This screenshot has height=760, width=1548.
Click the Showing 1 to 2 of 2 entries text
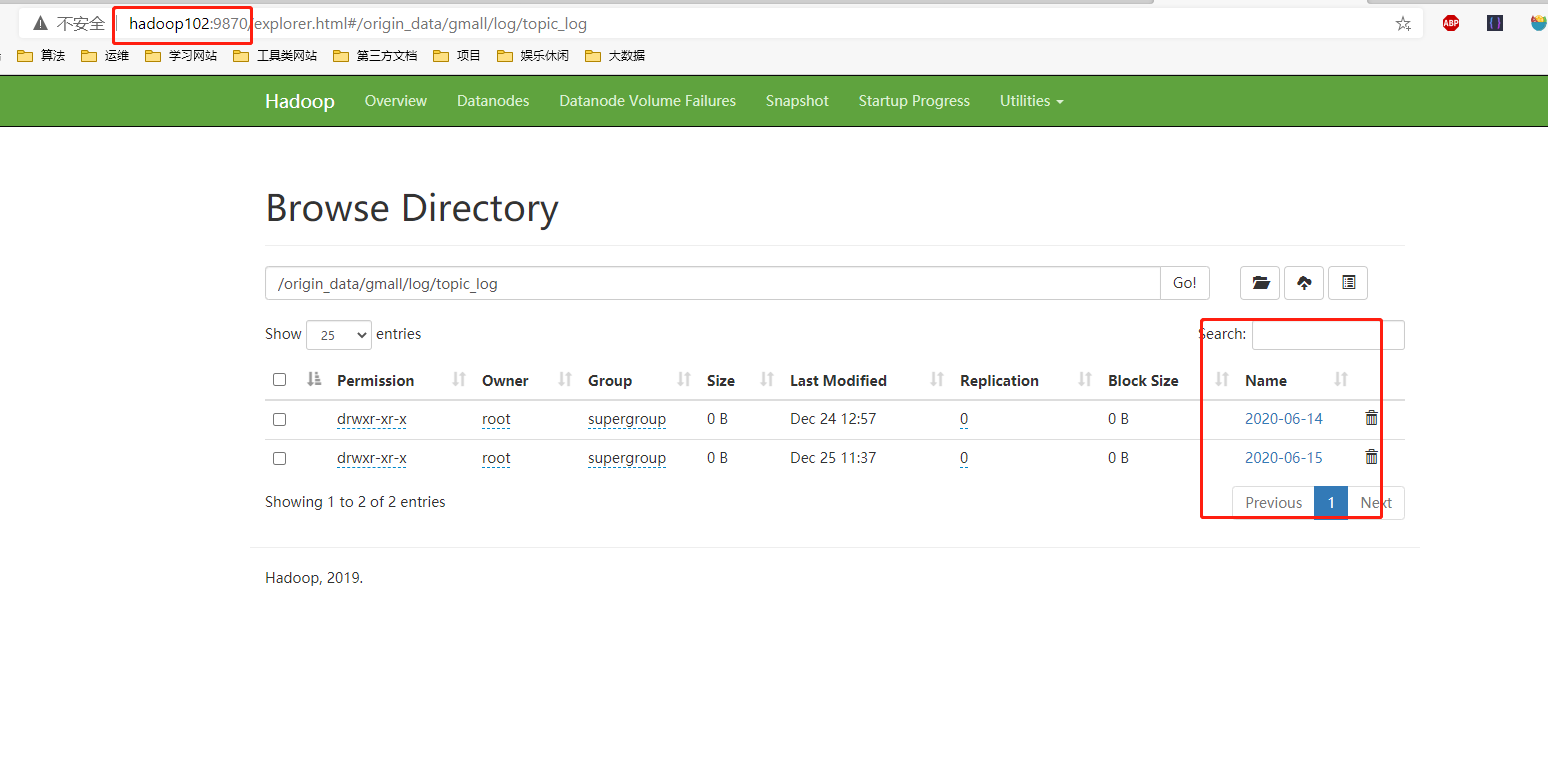(355, 502)
